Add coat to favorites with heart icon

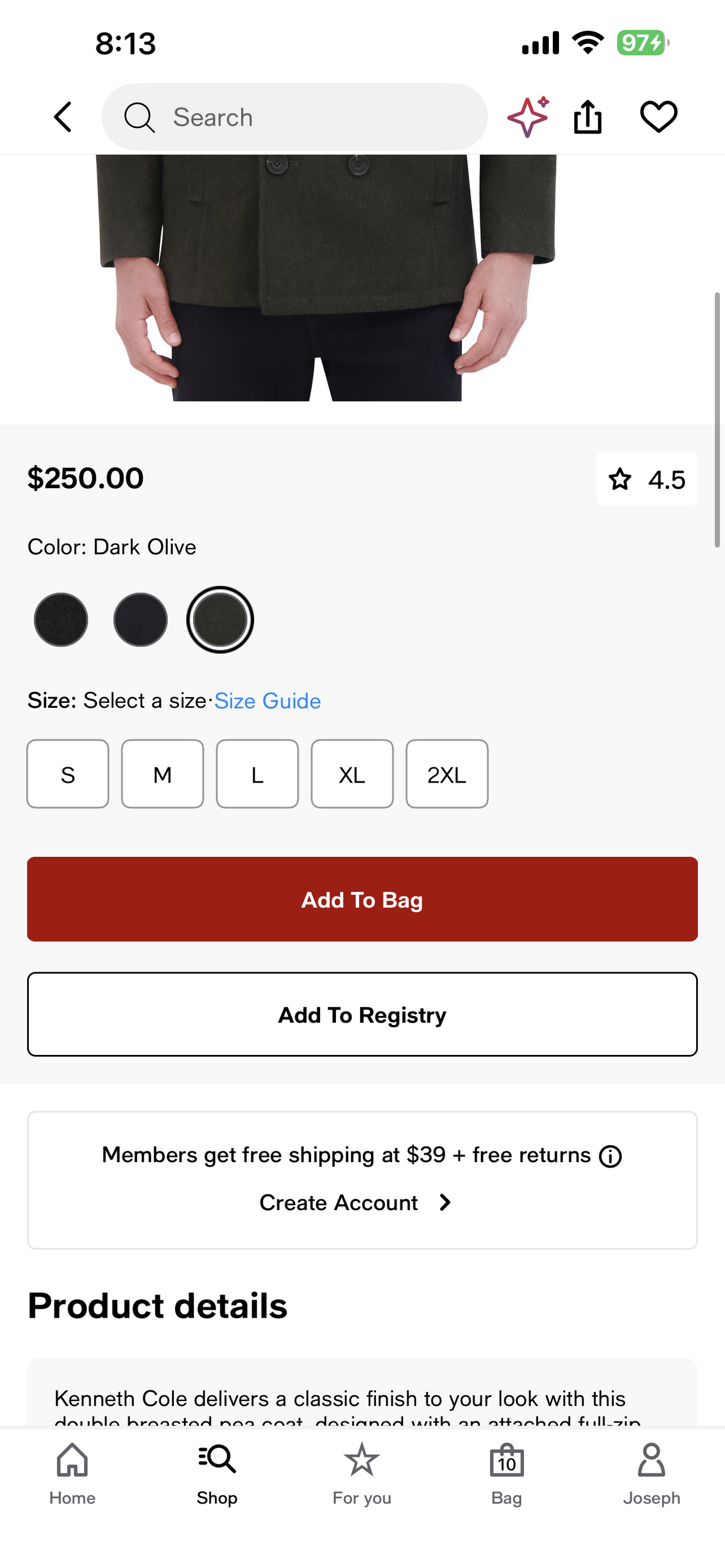click(x=658, y=116)
